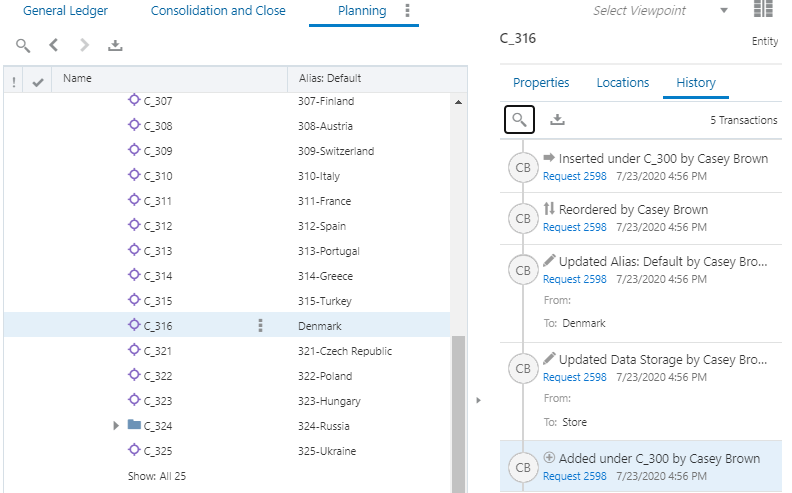This screenshot has width=792, height=493.
Task: Switch to the General Ledger viewpoint tab
Action: tap(65, 11)
